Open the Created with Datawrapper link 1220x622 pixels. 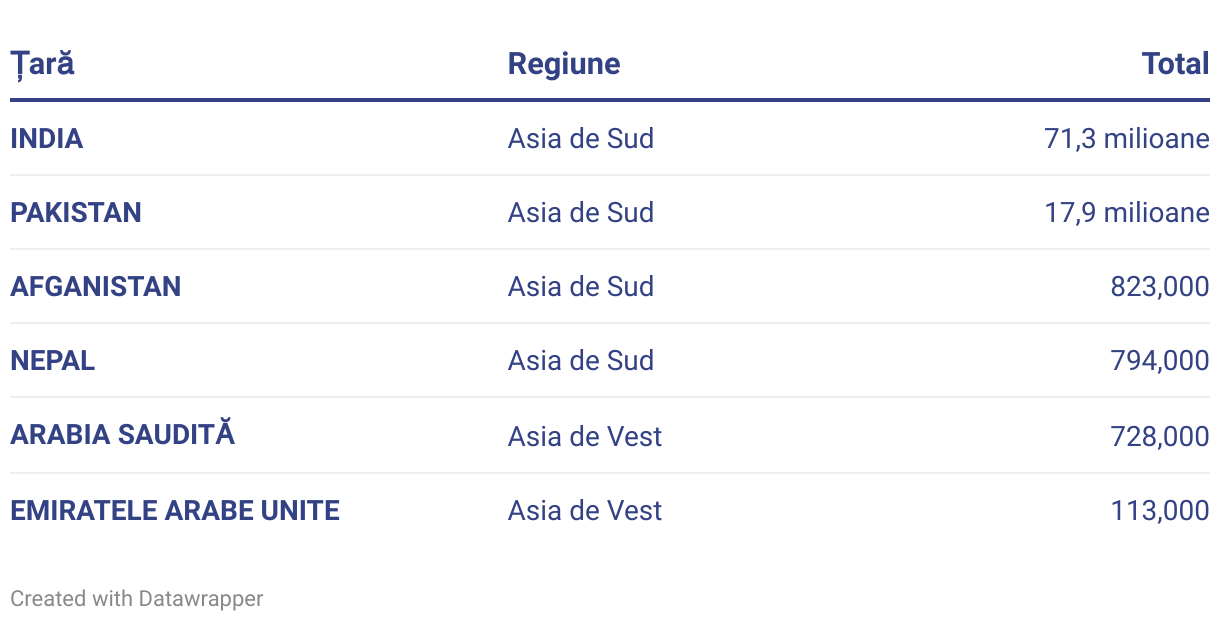(137, 598)
